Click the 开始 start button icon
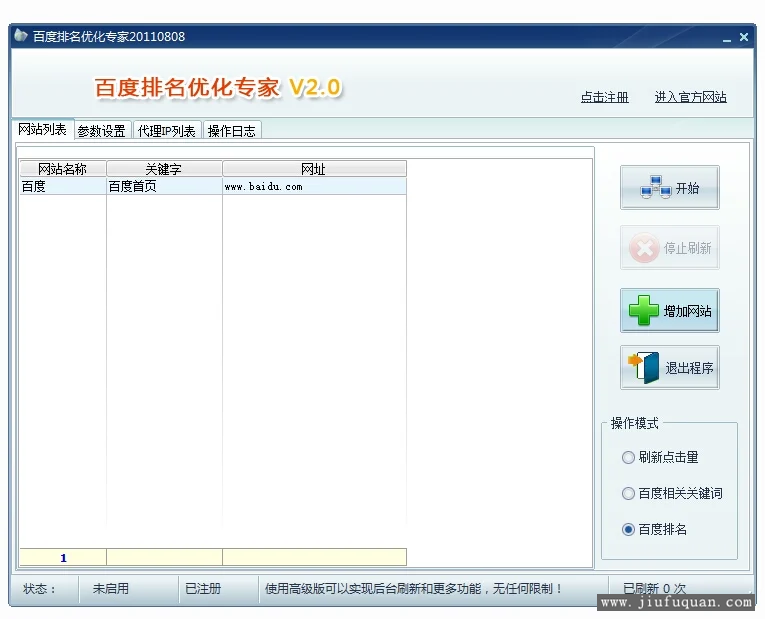Viewport: 765px width, 619px height. coord(656,187)
